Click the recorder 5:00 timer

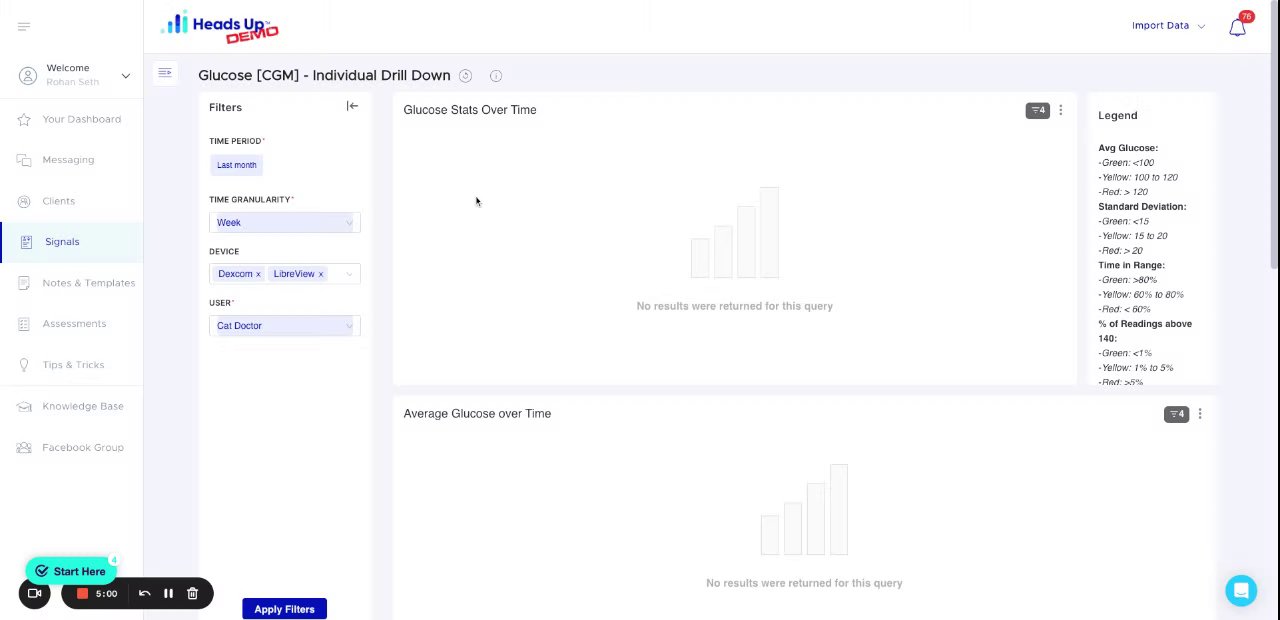[106, 594]
